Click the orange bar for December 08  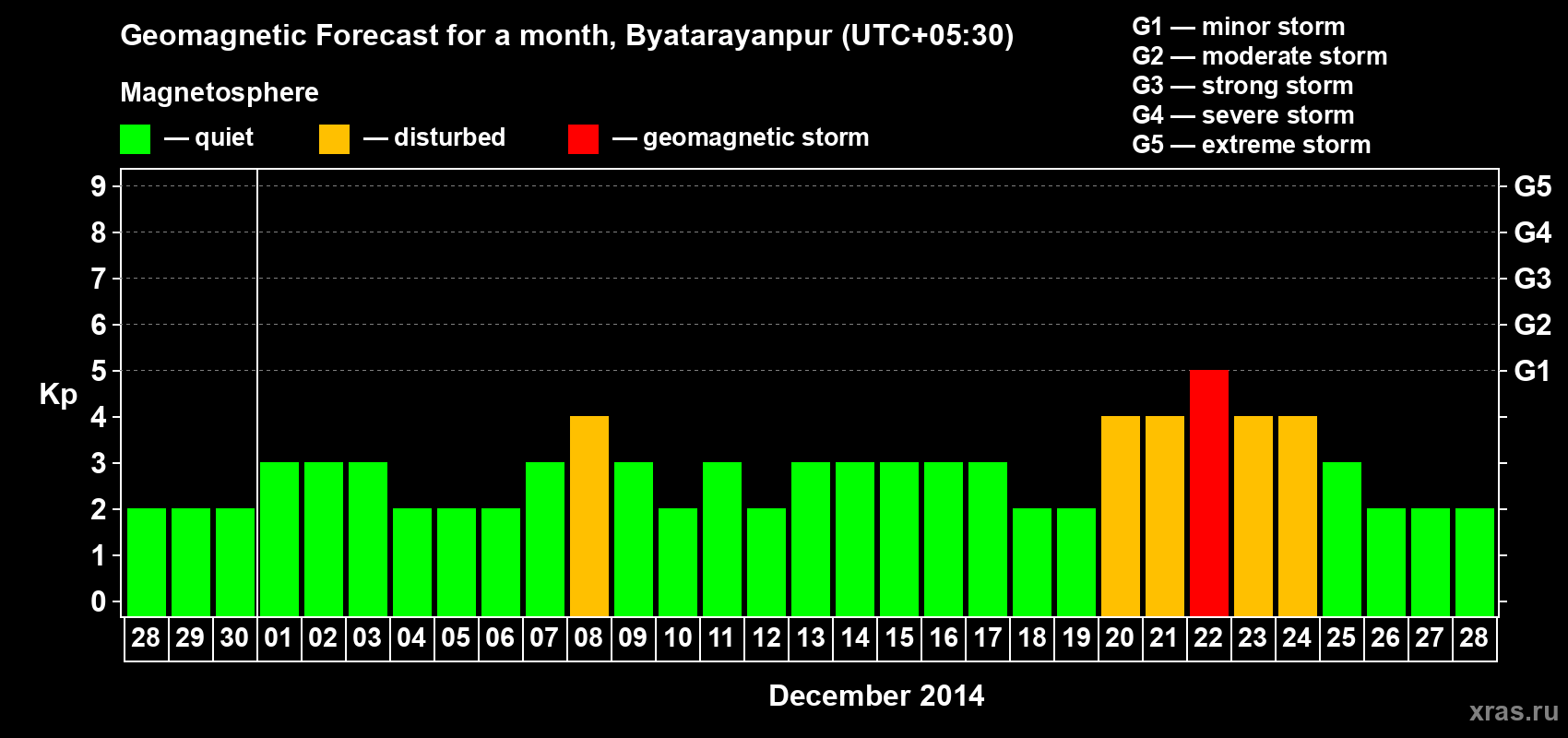pyautogui.click(x=589, y=516)
